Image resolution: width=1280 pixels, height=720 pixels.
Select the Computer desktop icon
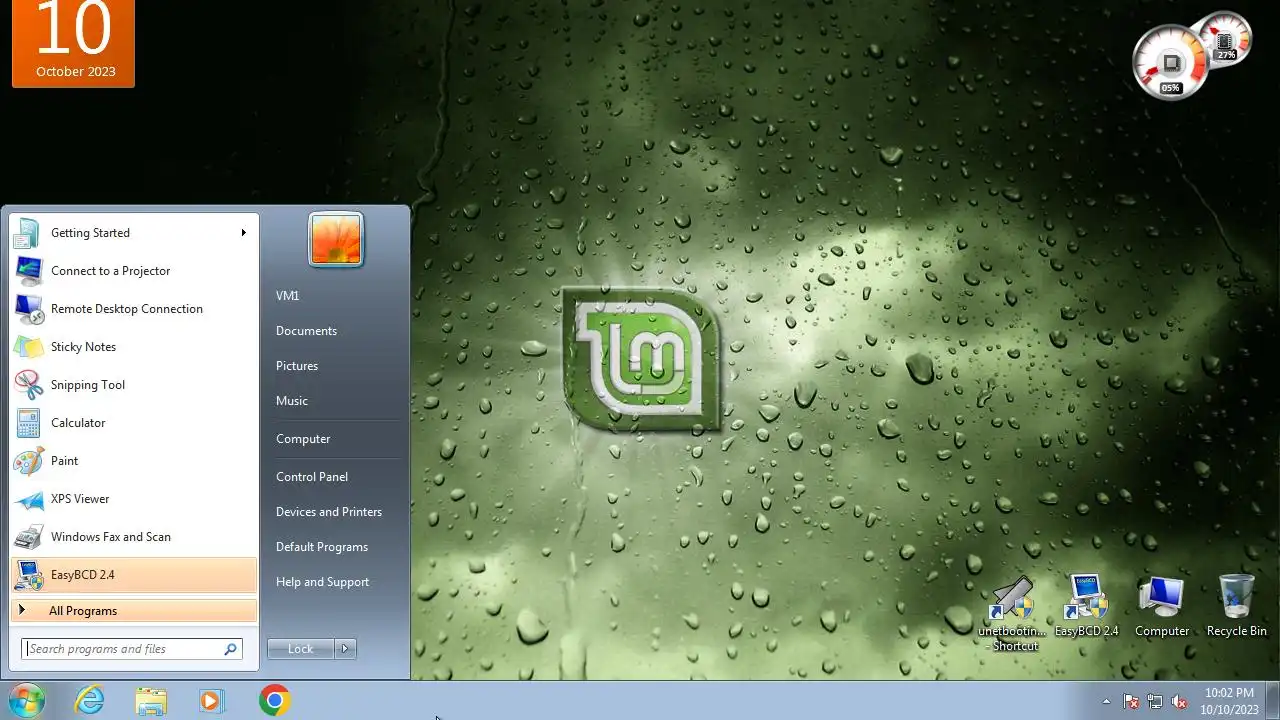point(1162,606)
